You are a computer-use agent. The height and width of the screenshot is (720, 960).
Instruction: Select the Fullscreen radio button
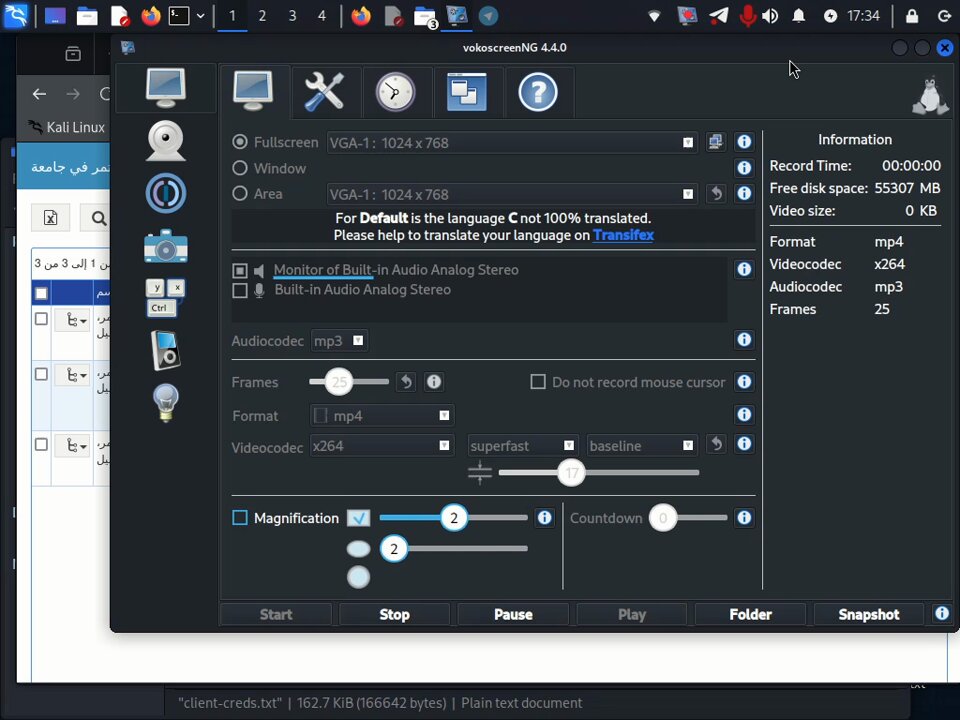point(240,142)
